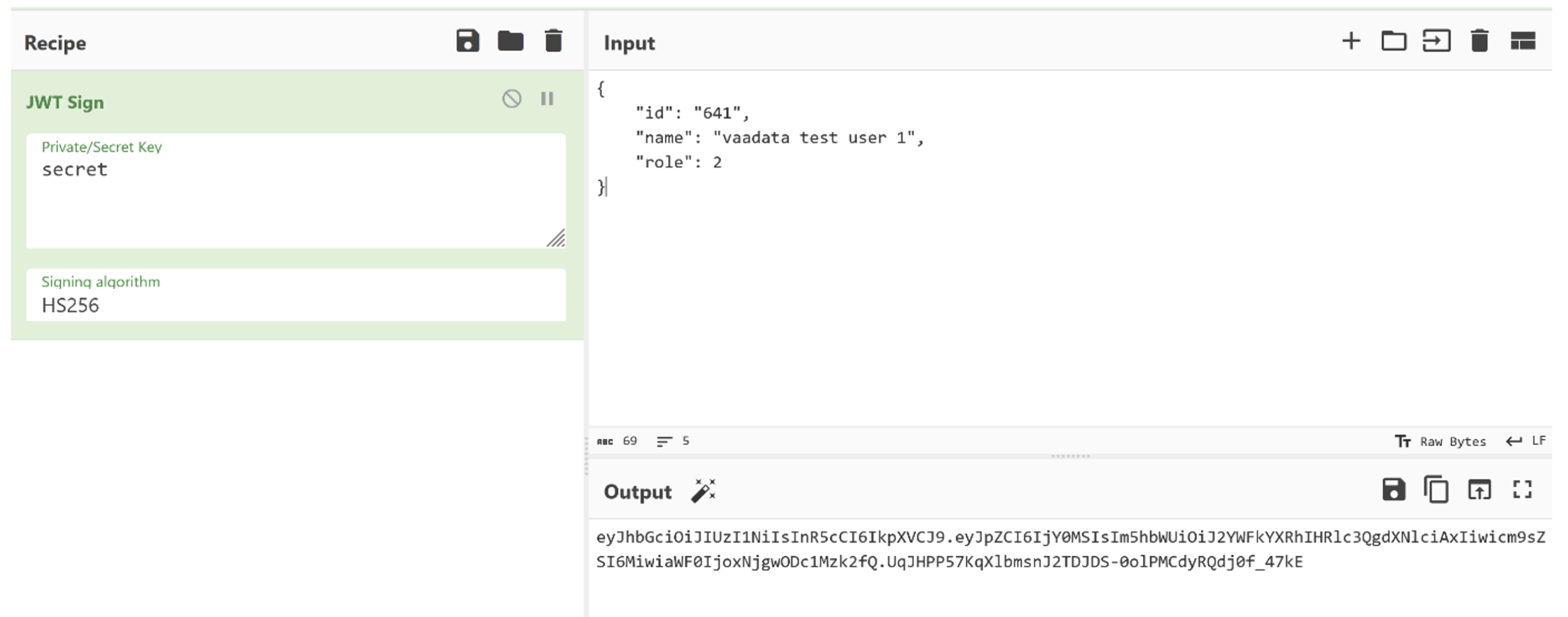Replace input with output

point(1479,490)
